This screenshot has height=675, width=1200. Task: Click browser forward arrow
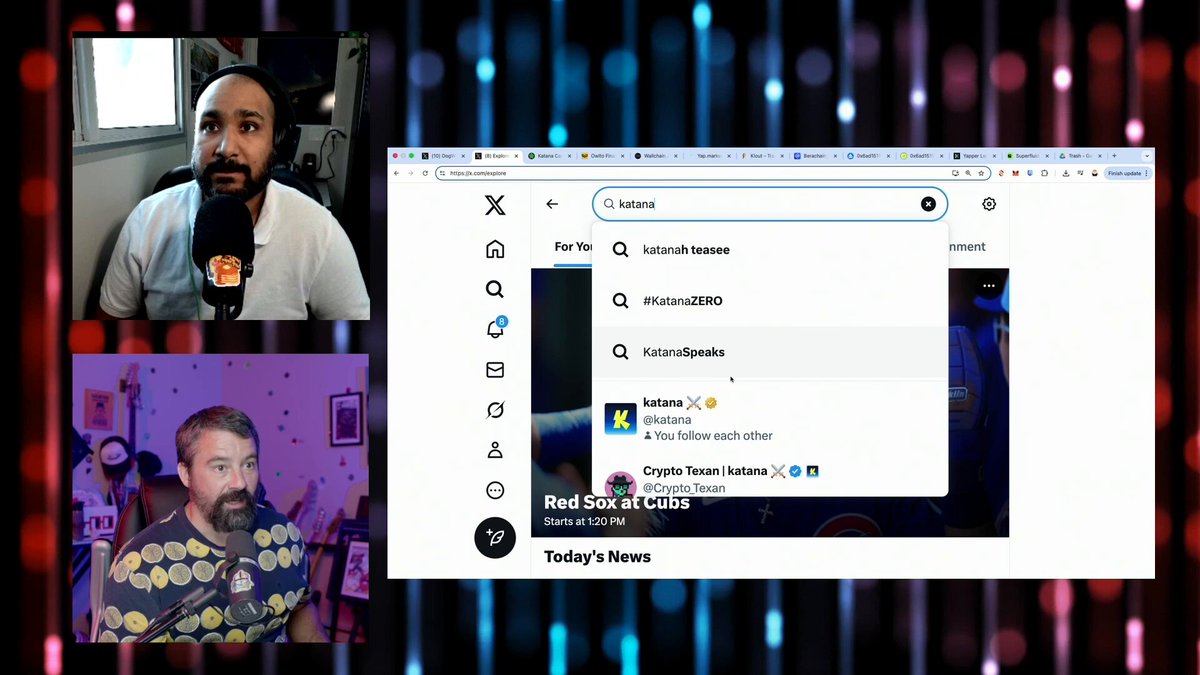pos(410,173)
